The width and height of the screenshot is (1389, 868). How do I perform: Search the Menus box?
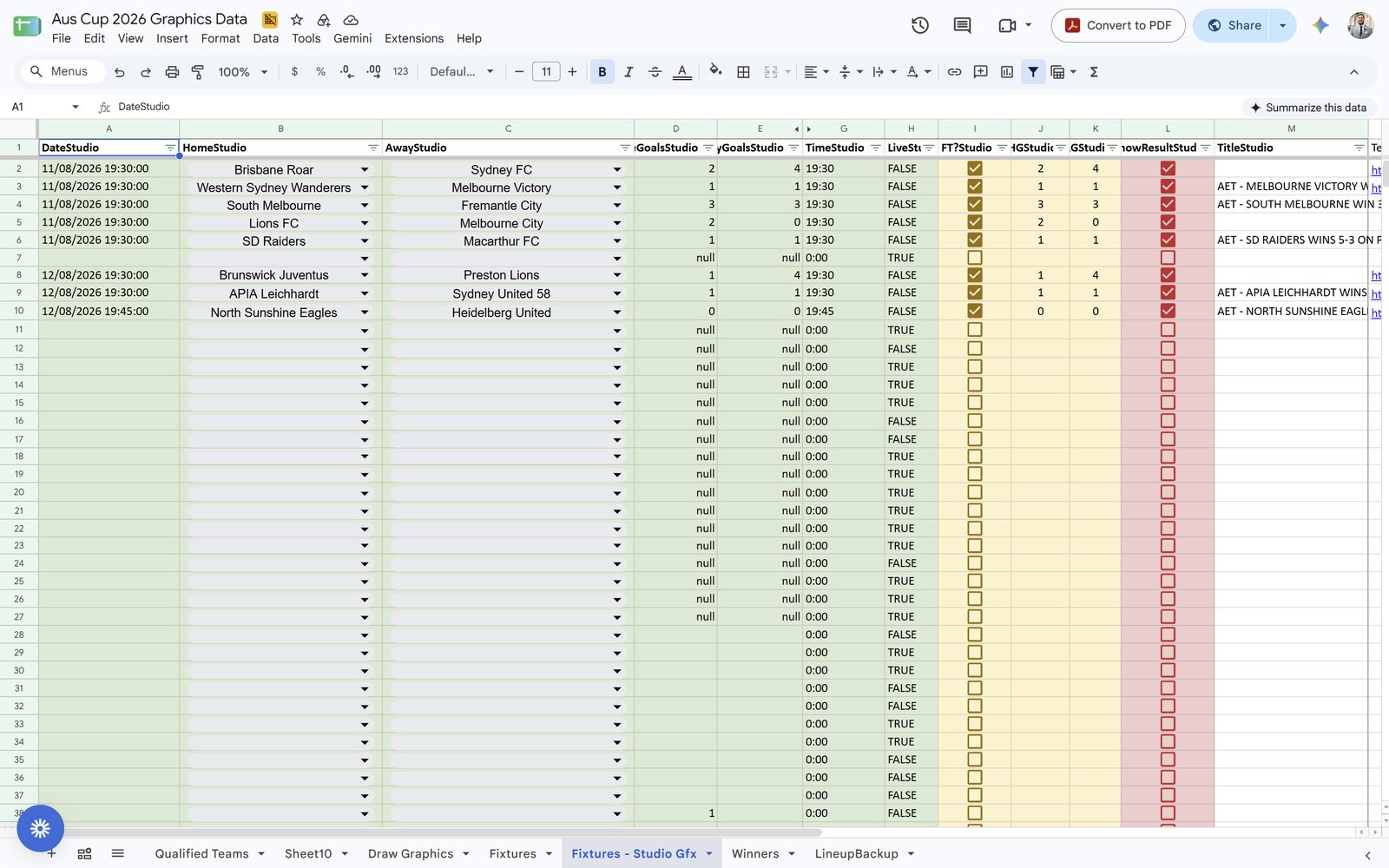click(x=63, y=72)
